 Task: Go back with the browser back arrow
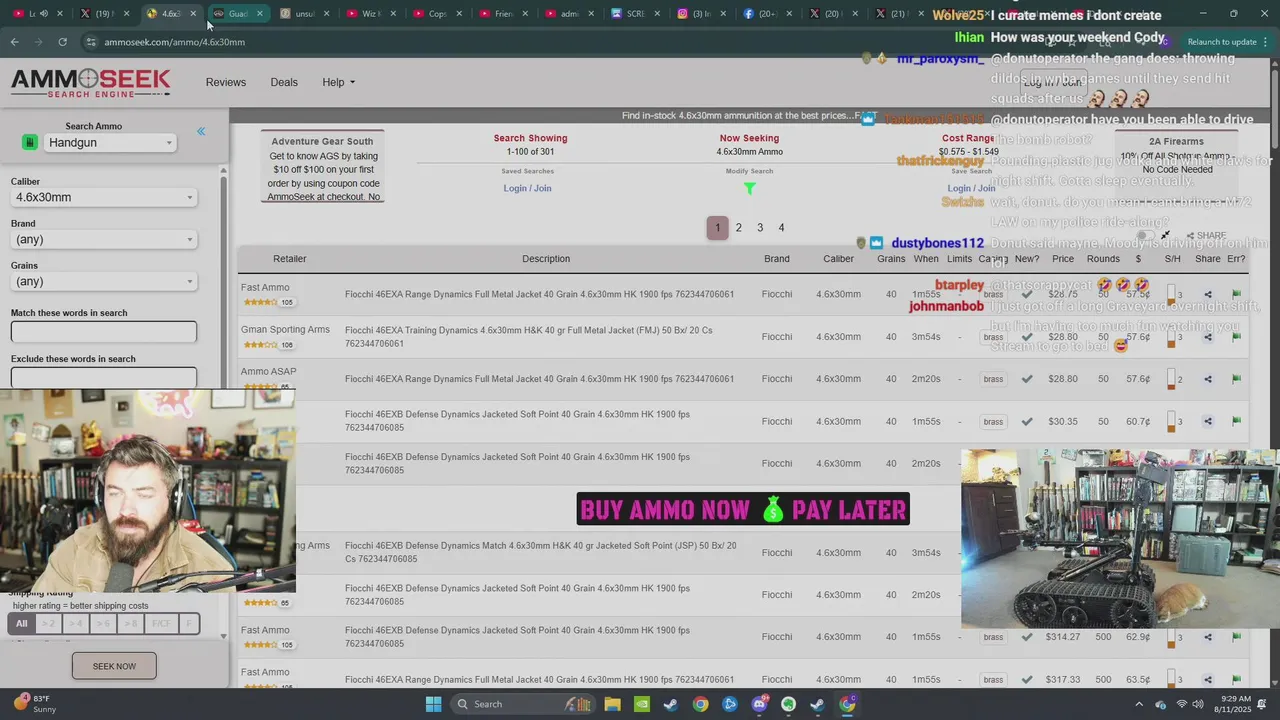[x=14, y=42]
